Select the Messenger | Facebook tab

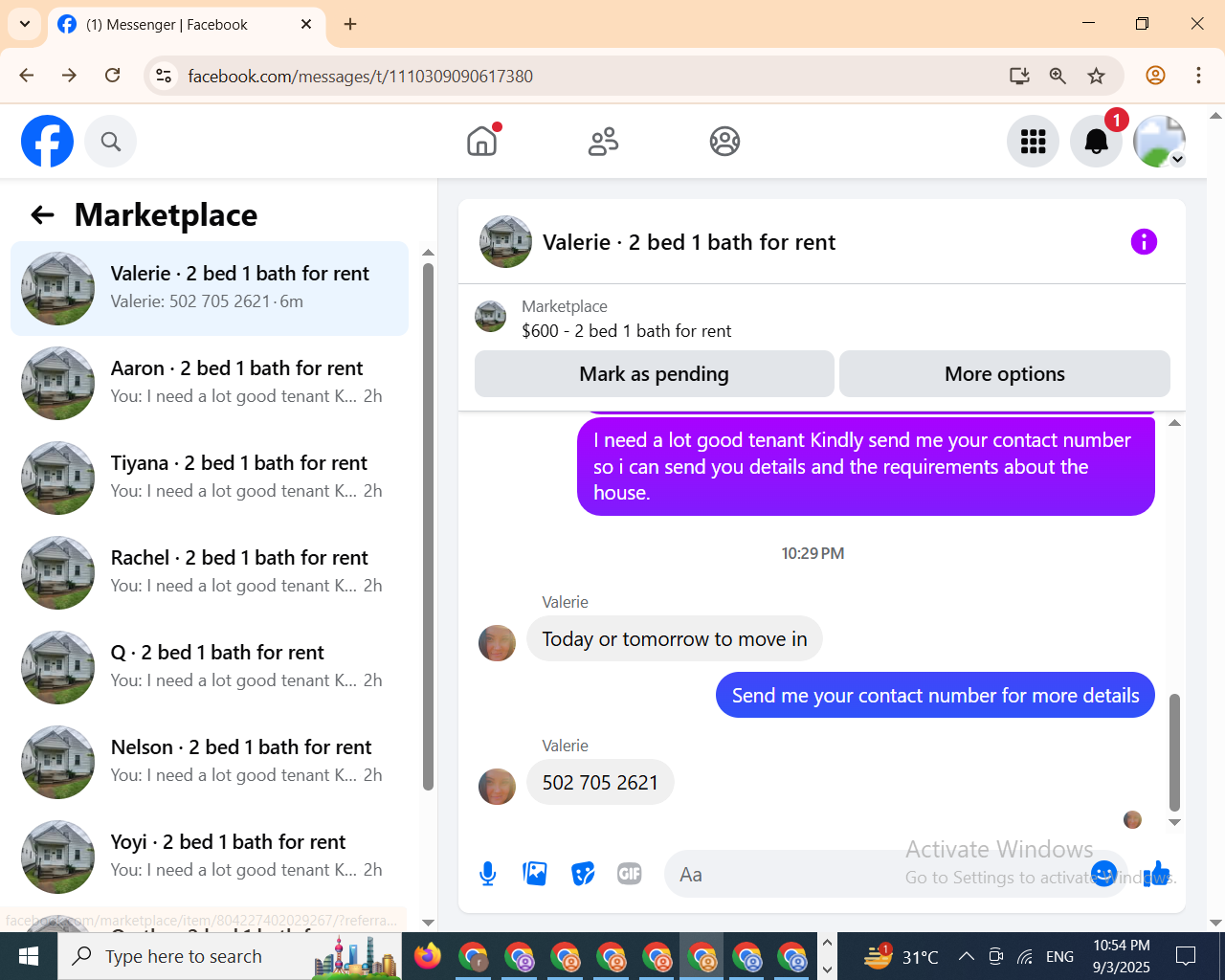(186, 25)
